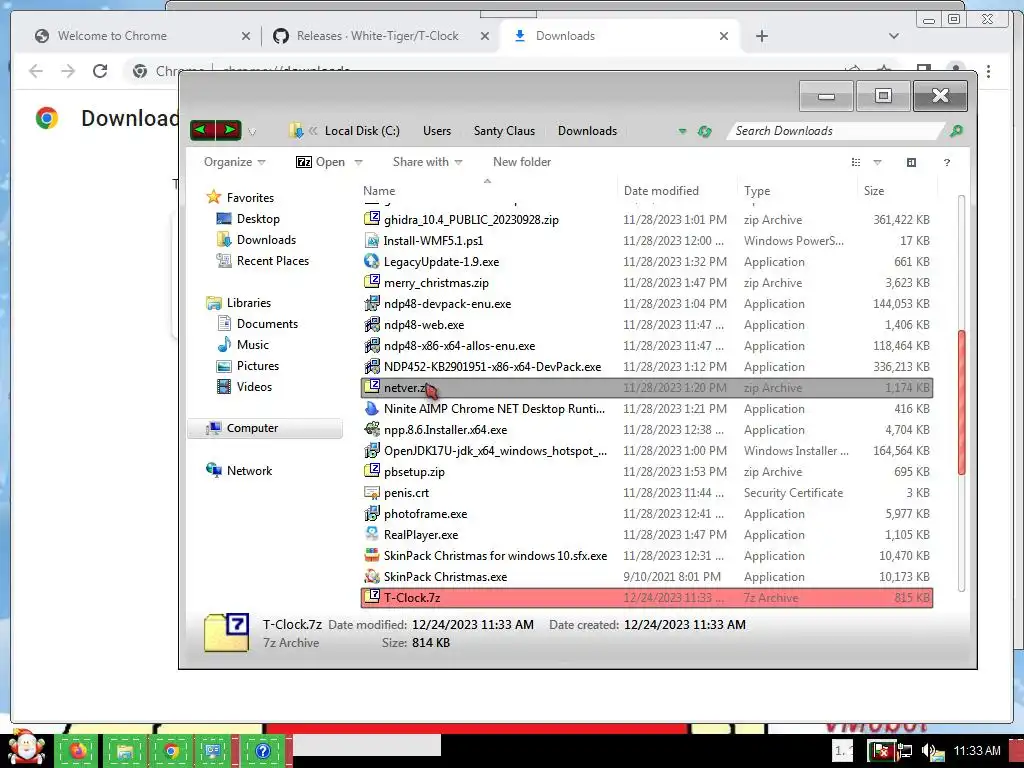Image resolution: width=1024 pixels, height=768 pixels.
Task: Click the green search magnifier icon
Action: [x=955, y=131]
